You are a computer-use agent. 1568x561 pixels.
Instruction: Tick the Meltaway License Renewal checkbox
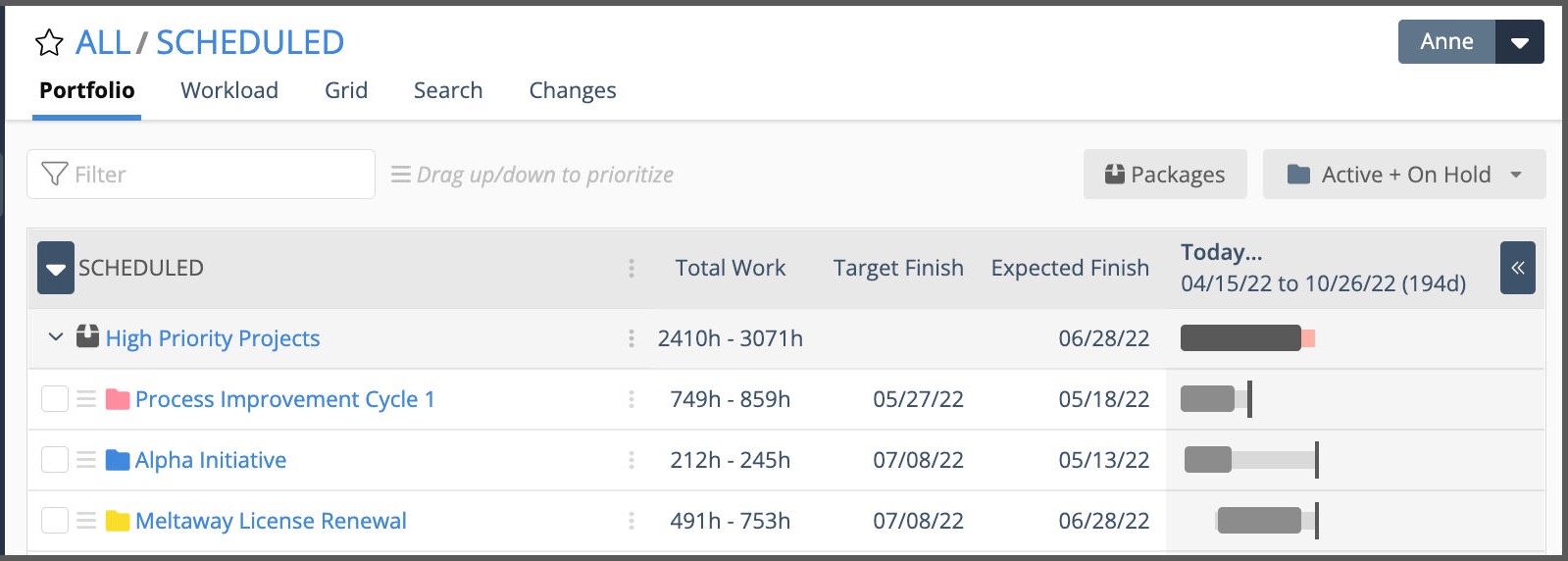[x=55, y=521]
